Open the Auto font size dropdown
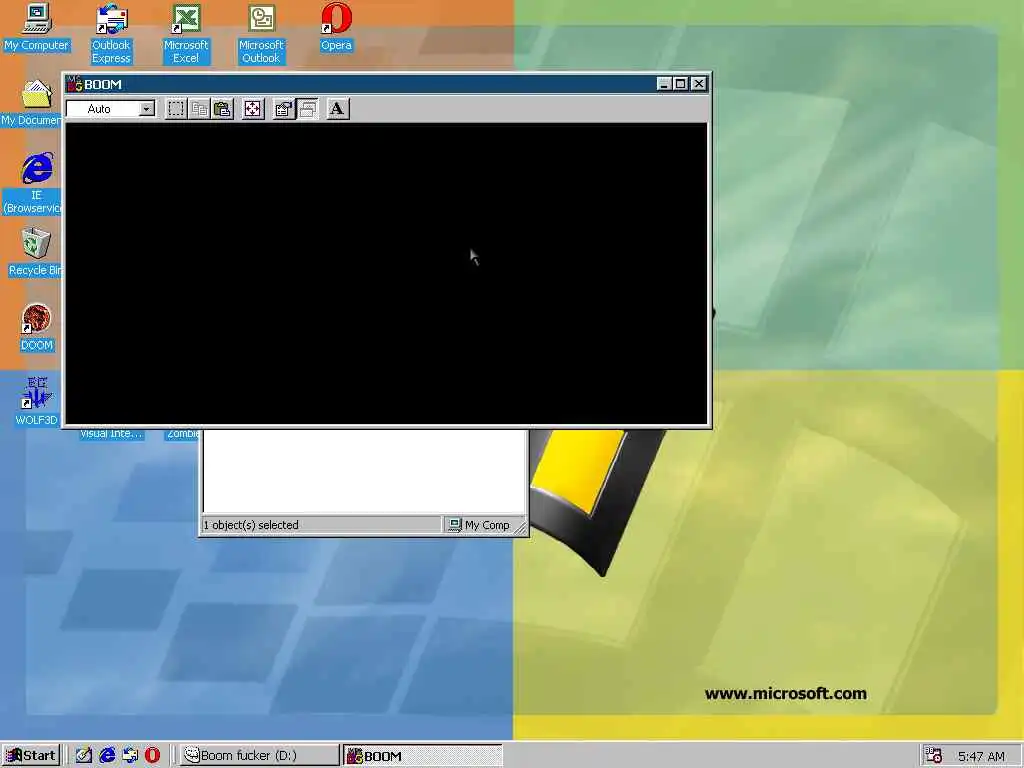1024x768 pixels. (x=147, y=109)
